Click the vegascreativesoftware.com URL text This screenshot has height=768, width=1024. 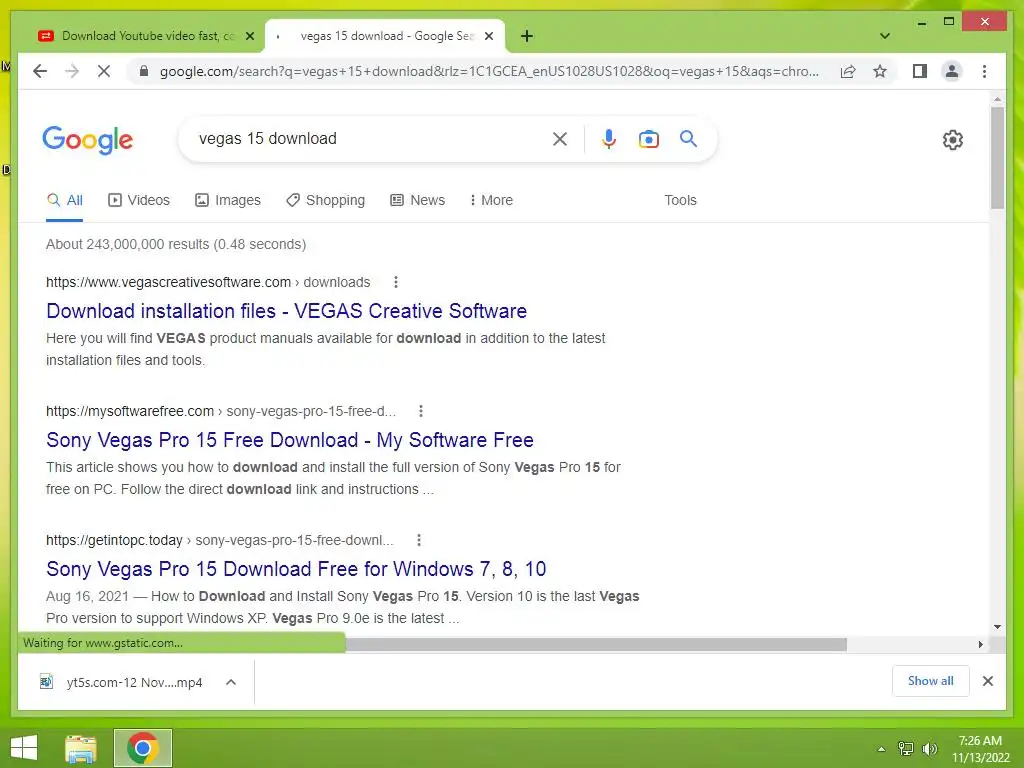pos(208,282)
